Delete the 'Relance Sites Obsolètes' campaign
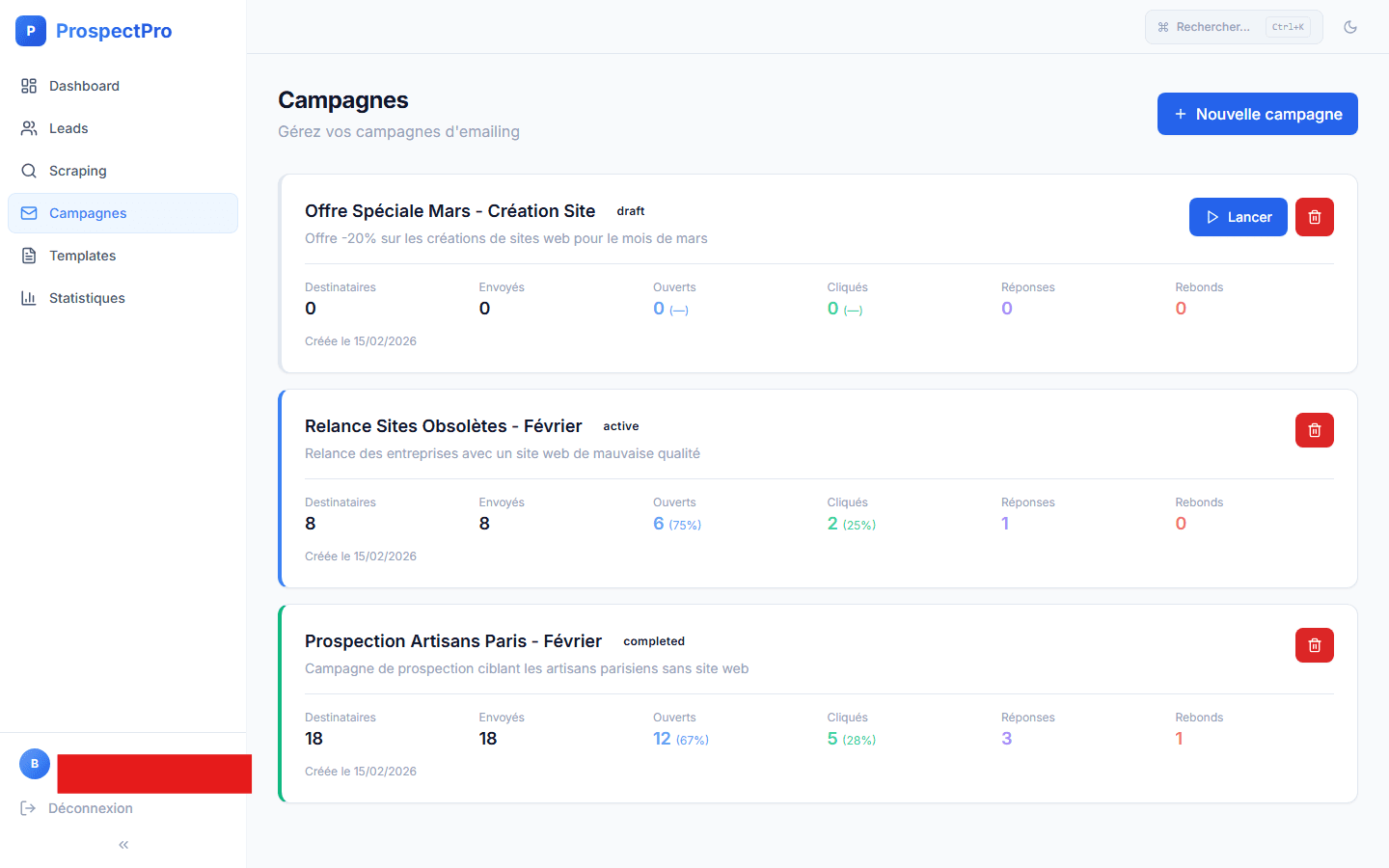The width and height of the screenshot is (1389, 868). point(1314,430)
